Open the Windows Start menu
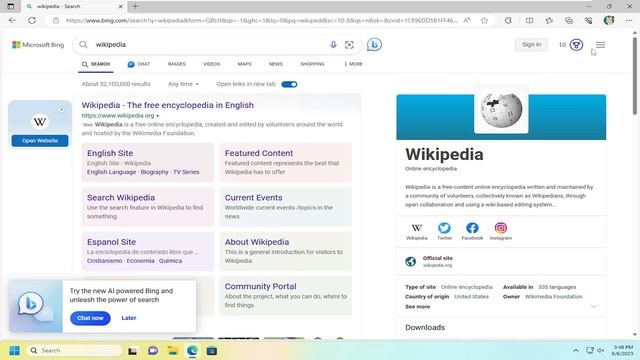 tap(14, 351)
